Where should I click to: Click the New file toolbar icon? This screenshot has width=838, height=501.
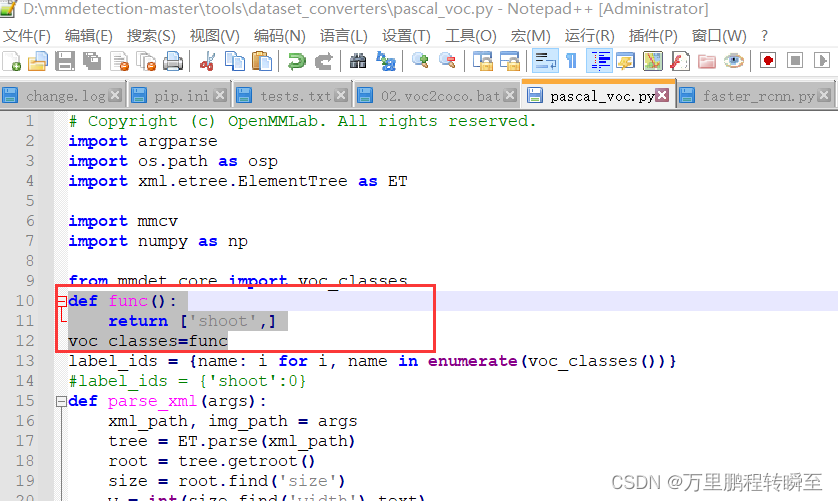(x=12, y=61)
